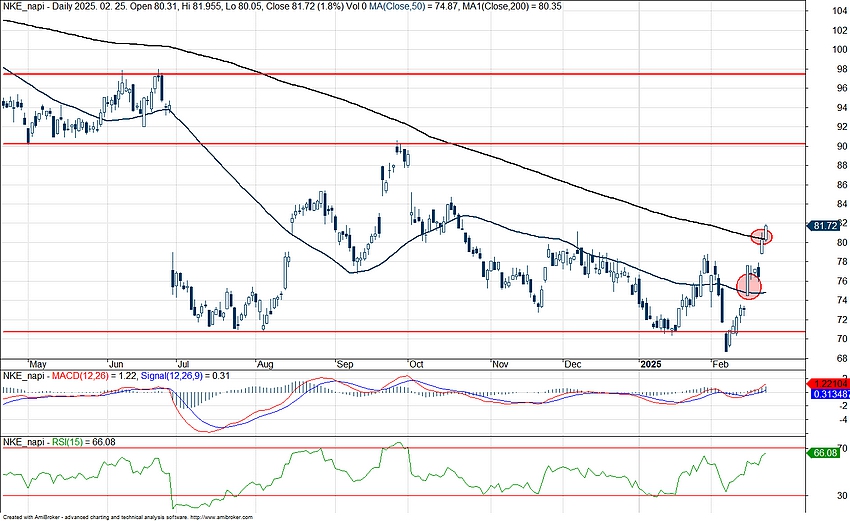850x521 pixels.
Task: Click the Feb label on time axis
Action: 720,364
